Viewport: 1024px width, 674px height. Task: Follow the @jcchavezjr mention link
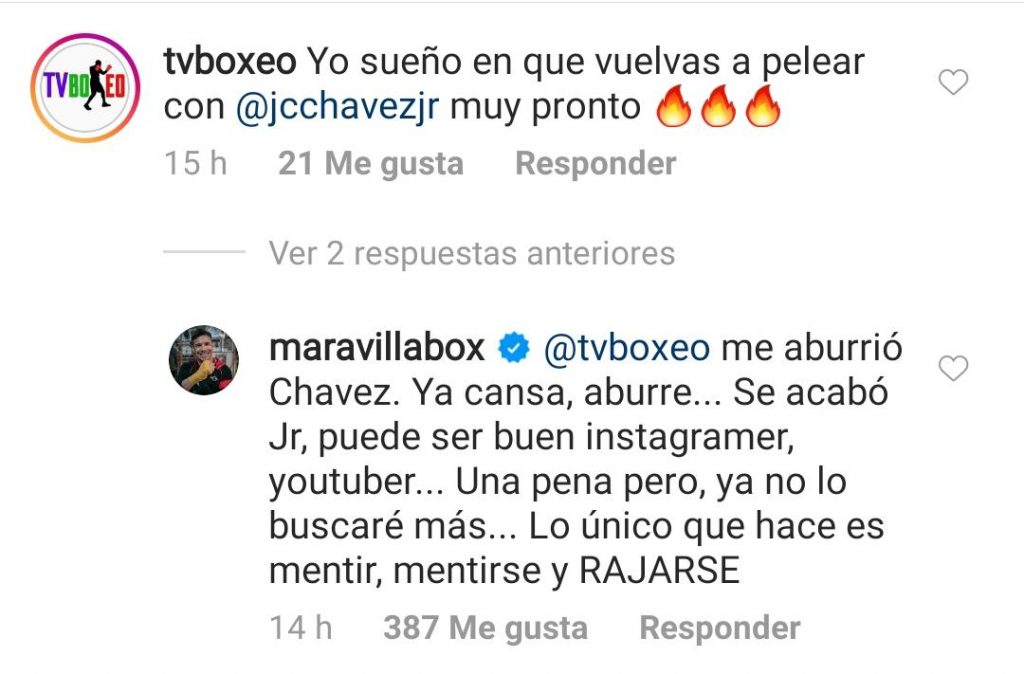pos(337,107)
